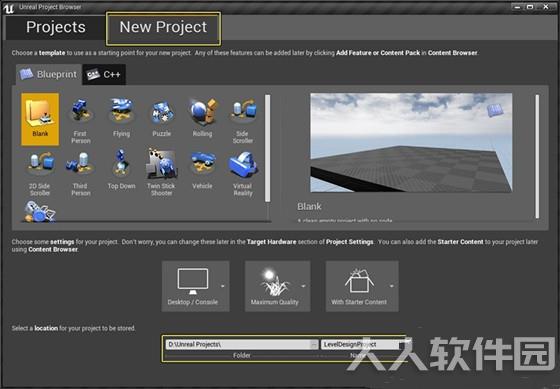Choose the Rolling template

[x=202, y=117]
